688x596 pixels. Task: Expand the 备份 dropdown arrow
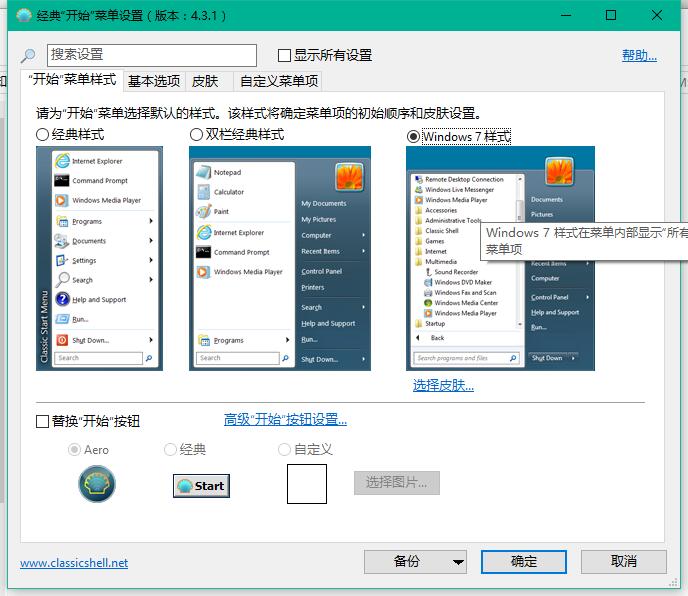[458, 562]
